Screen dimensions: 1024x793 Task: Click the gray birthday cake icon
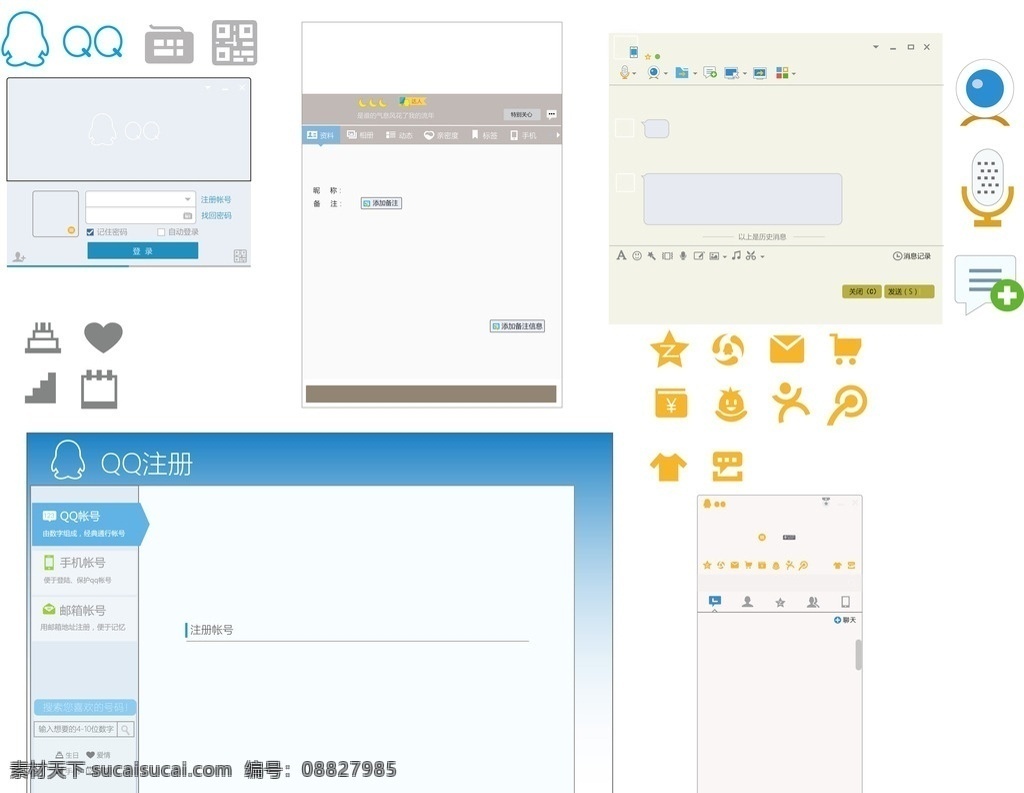pyautogui.click(x=43, y=338)
